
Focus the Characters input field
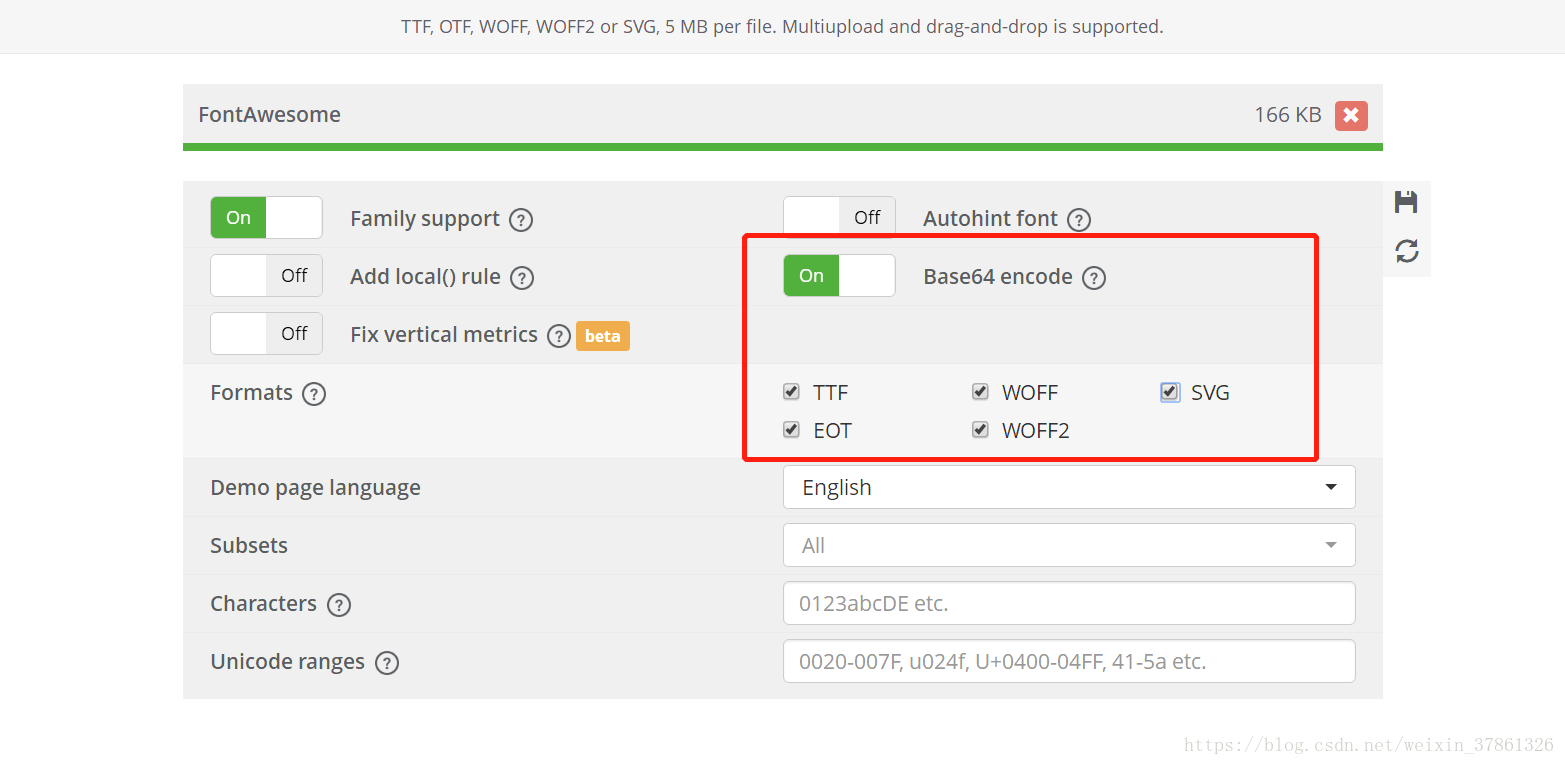tap(1069, 603)
